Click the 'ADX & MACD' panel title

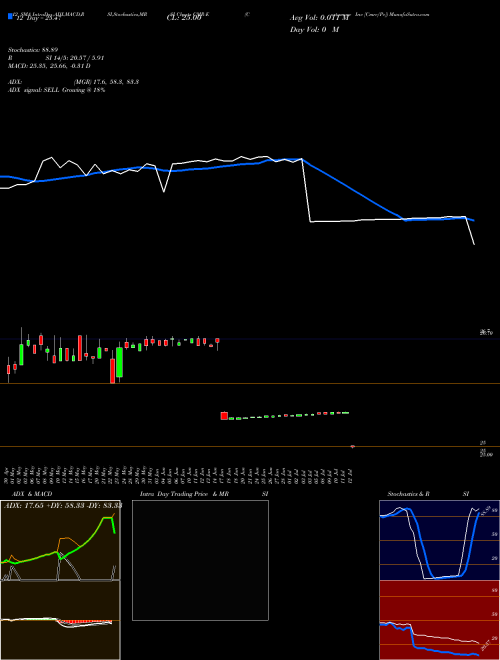(32, 494)
